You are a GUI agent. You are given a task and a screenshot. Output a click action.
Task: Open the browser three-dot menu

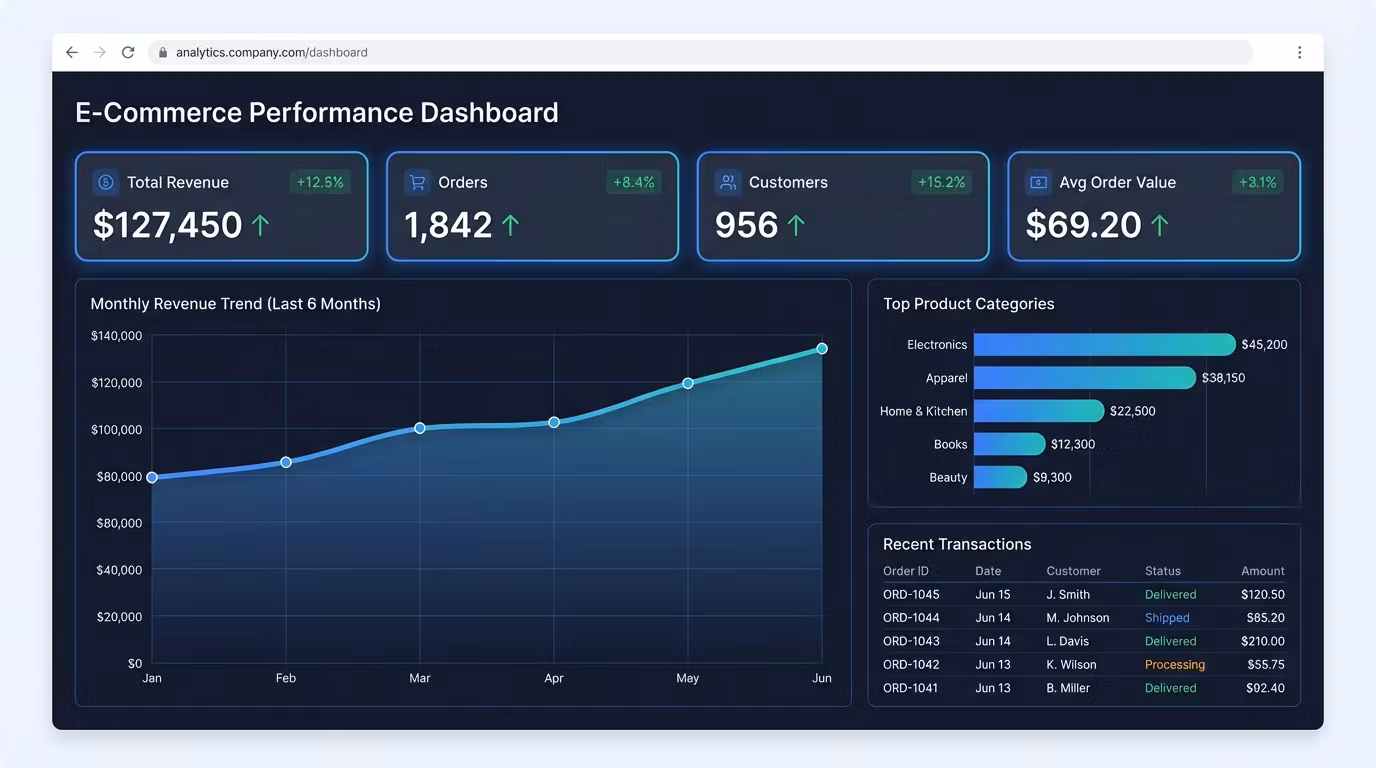click(1299, 52)
